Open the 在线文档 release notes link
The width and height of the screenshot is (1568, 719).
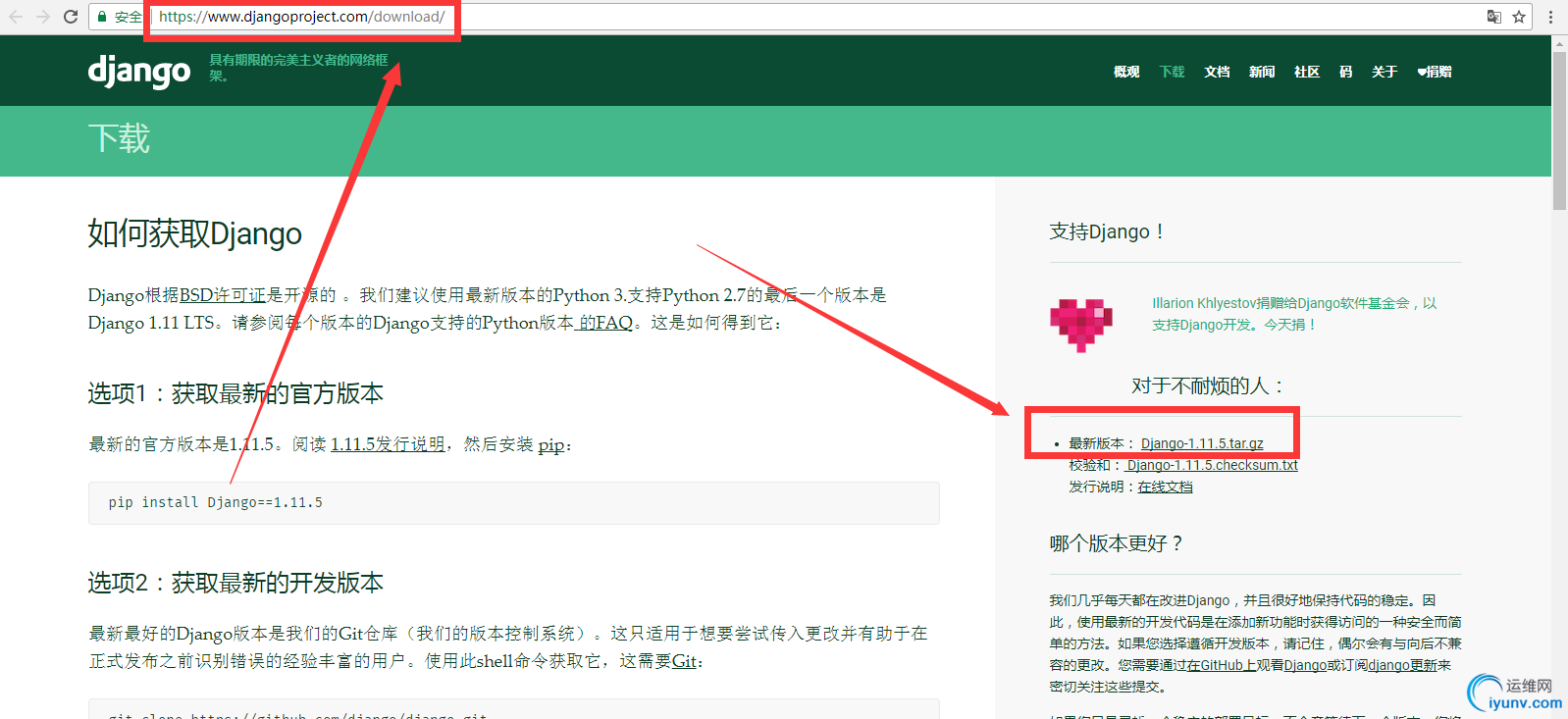[1166, 487]
